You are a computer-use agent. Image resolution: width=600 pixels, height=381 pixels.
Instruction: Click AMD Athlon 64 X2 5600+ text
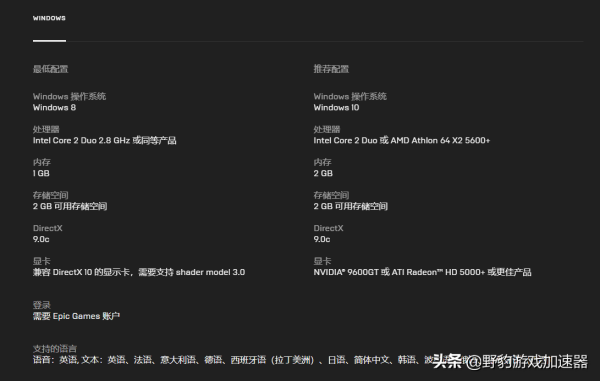click(x=440, y=140)
